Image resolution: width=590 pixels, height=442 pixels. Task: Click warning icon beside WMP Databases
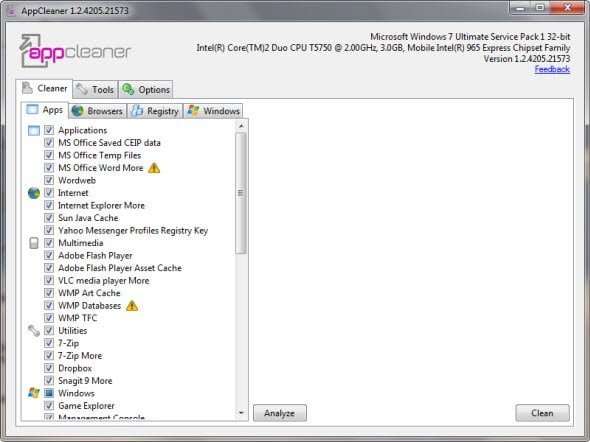point(132,306)
